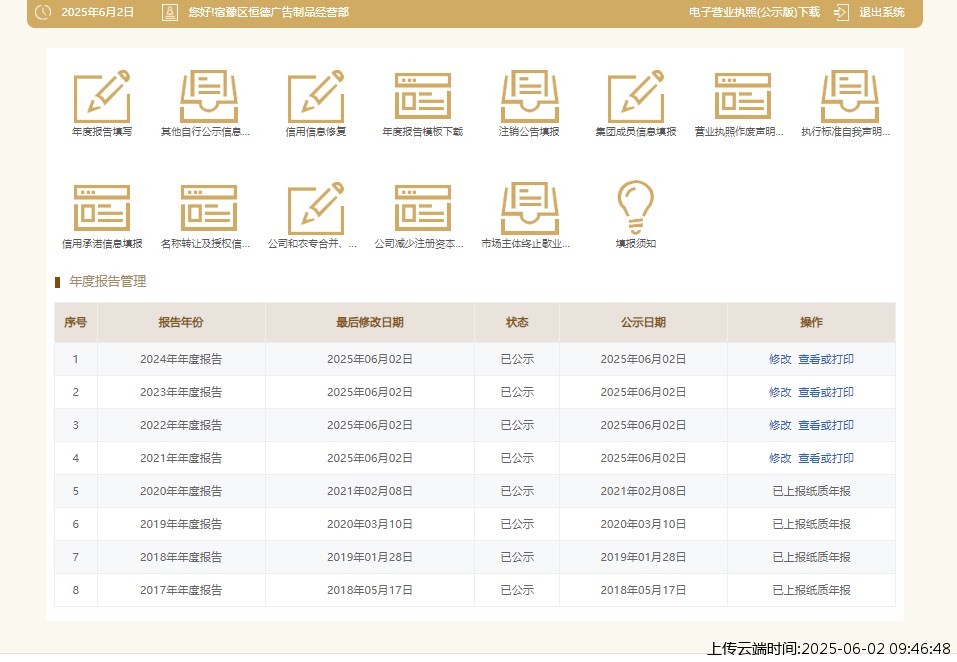Click the exit arrow icon in header
957x662 pixels.
coord(842,12)
